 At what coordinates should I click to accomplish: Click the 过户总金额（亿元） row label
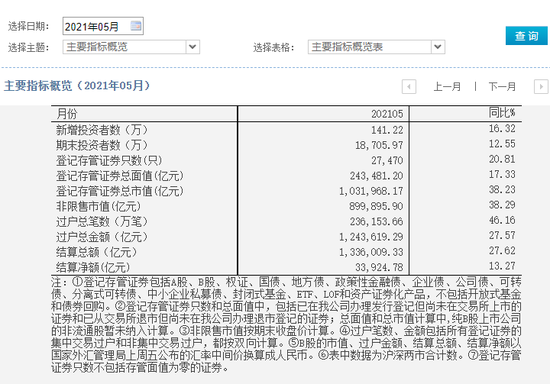(102, 237)
